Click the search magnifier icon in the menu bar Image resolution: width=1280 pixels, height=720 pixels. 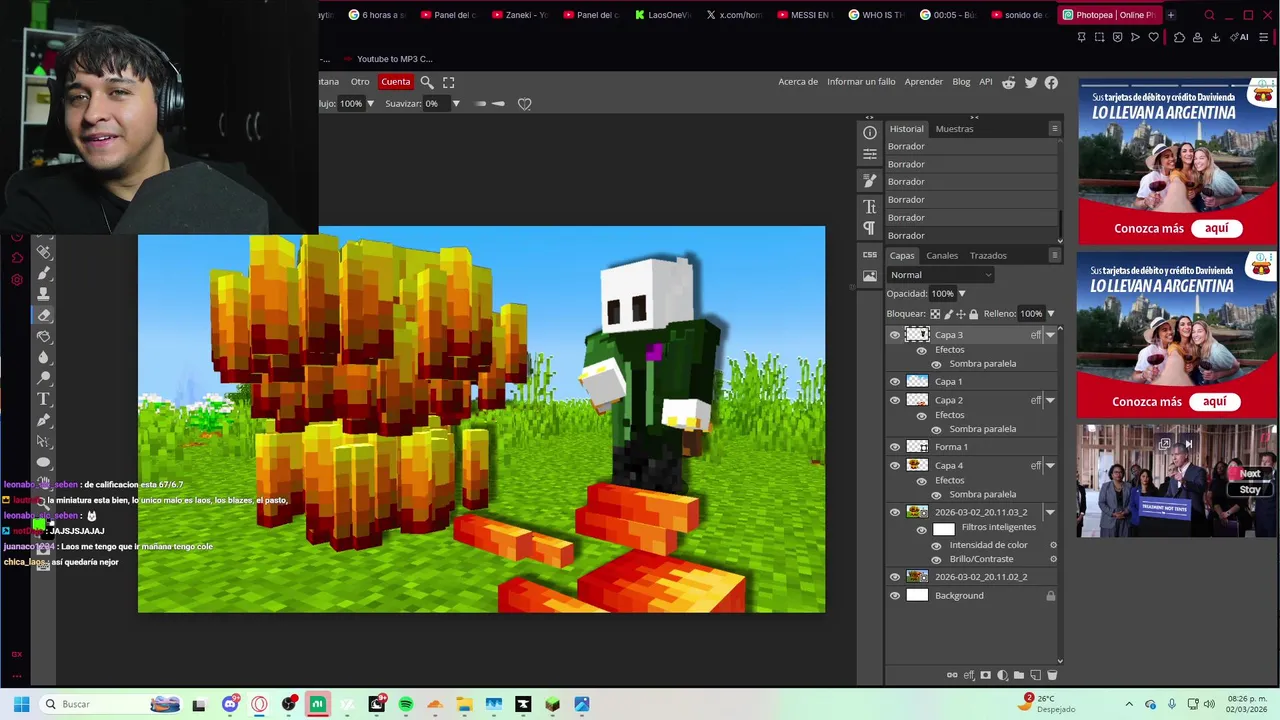pyautogui.click(x=427, y=82)
